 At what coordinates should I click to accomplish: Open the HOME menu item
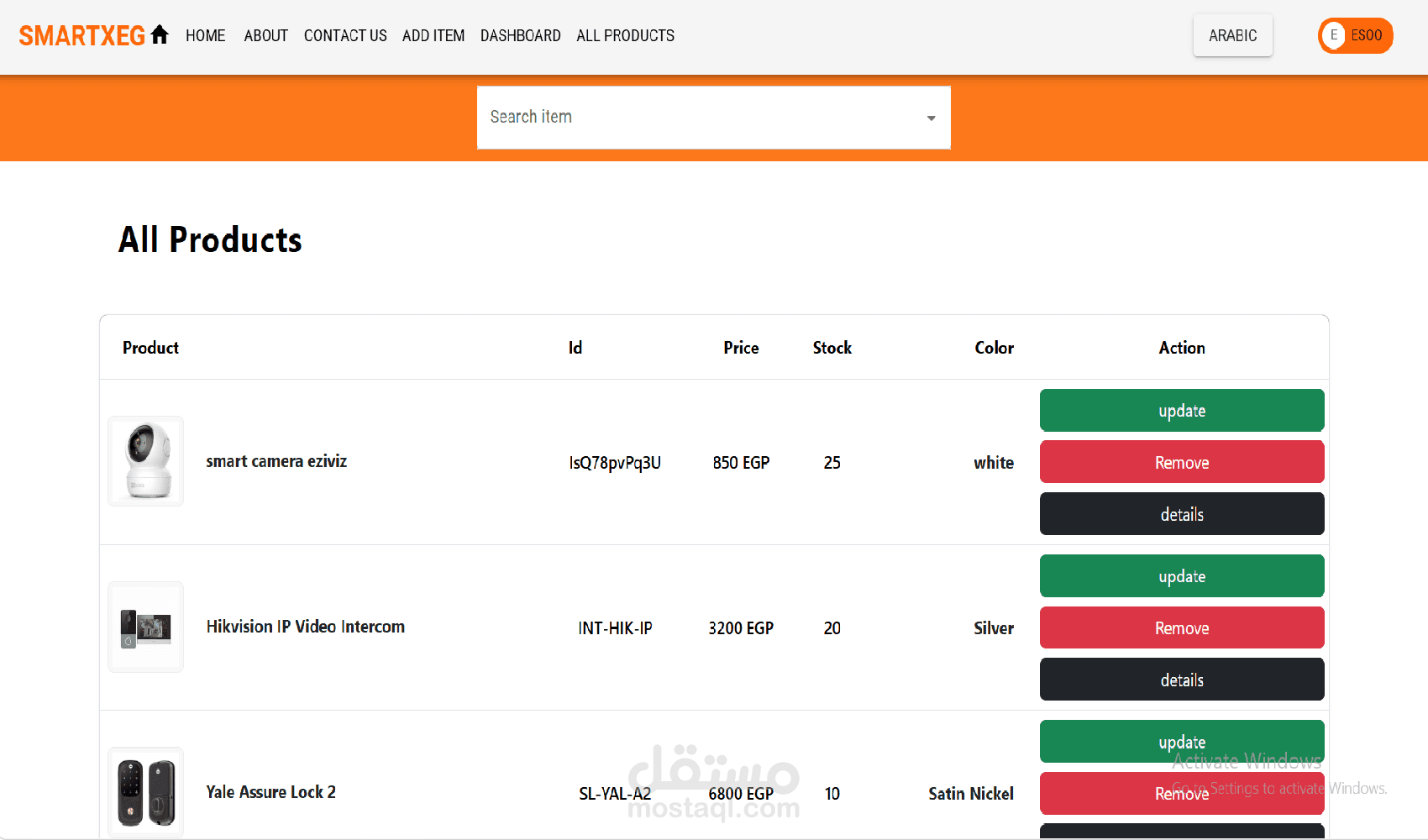click(206, 36)
